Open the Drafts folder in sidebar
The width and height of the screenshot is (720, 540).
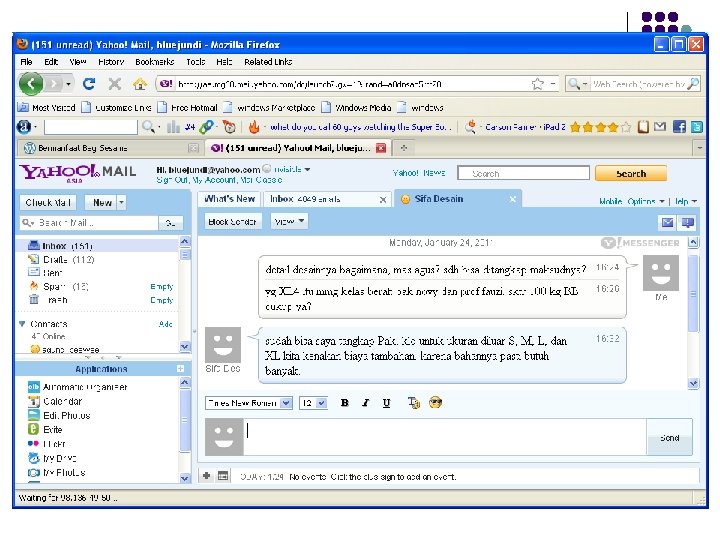tap(68, 259)
